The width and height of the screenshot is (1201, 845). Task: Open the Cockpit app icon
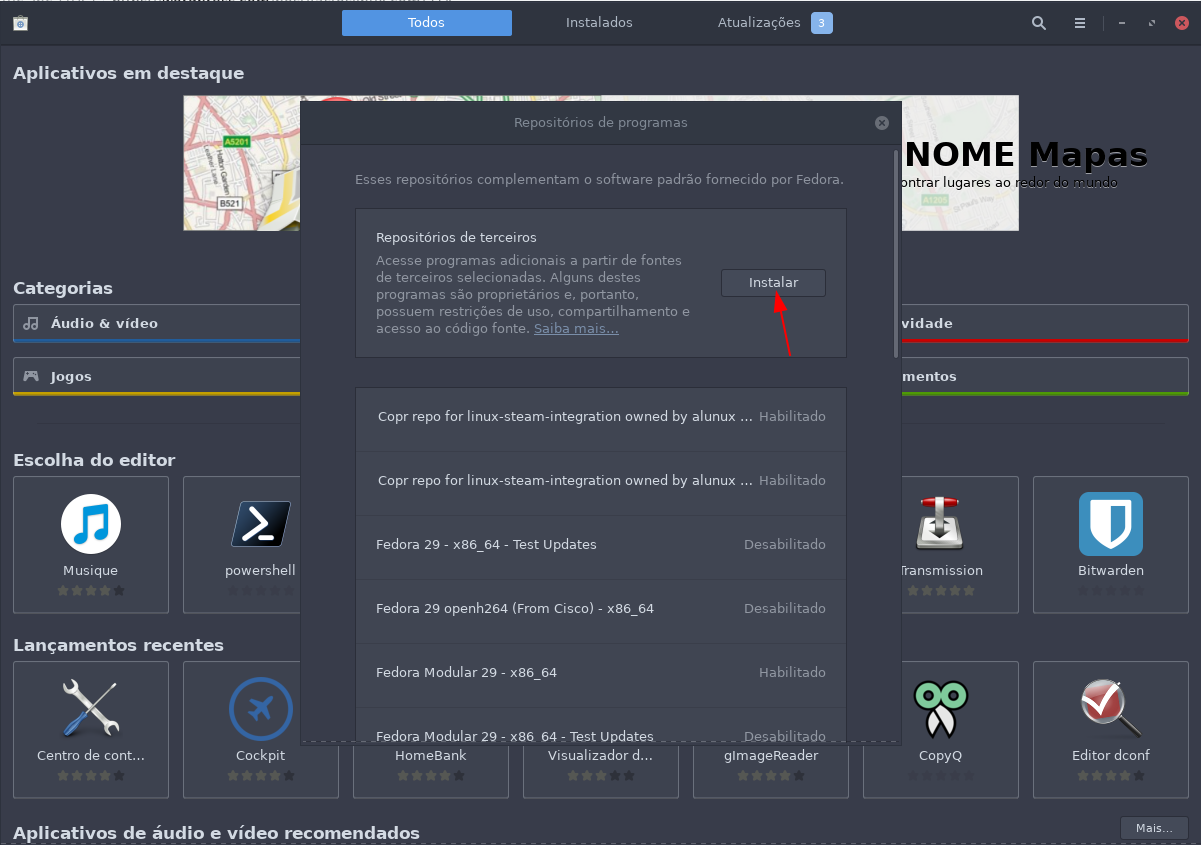pyautogui.click(x=260, y=709)
